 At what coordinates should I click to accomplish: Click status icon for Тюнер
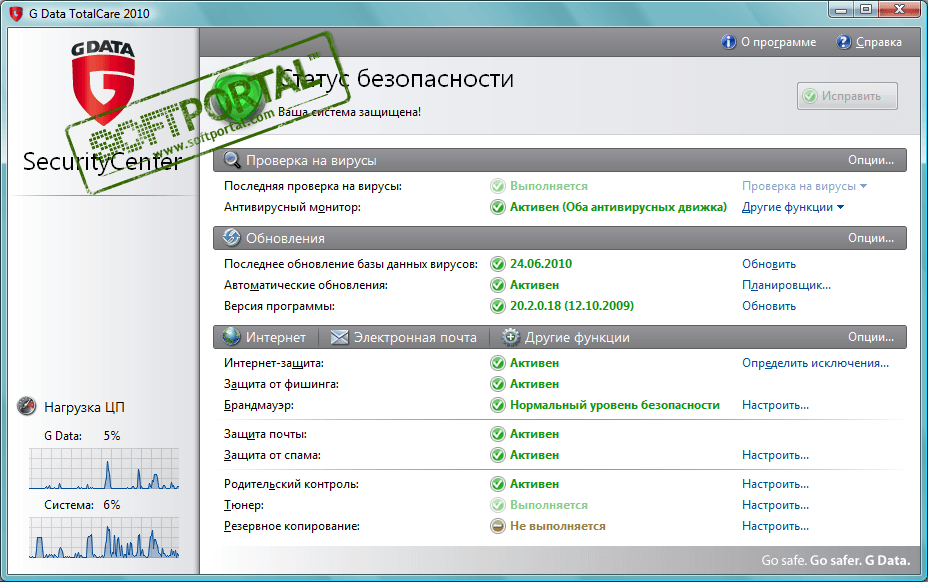pos(498,505)
